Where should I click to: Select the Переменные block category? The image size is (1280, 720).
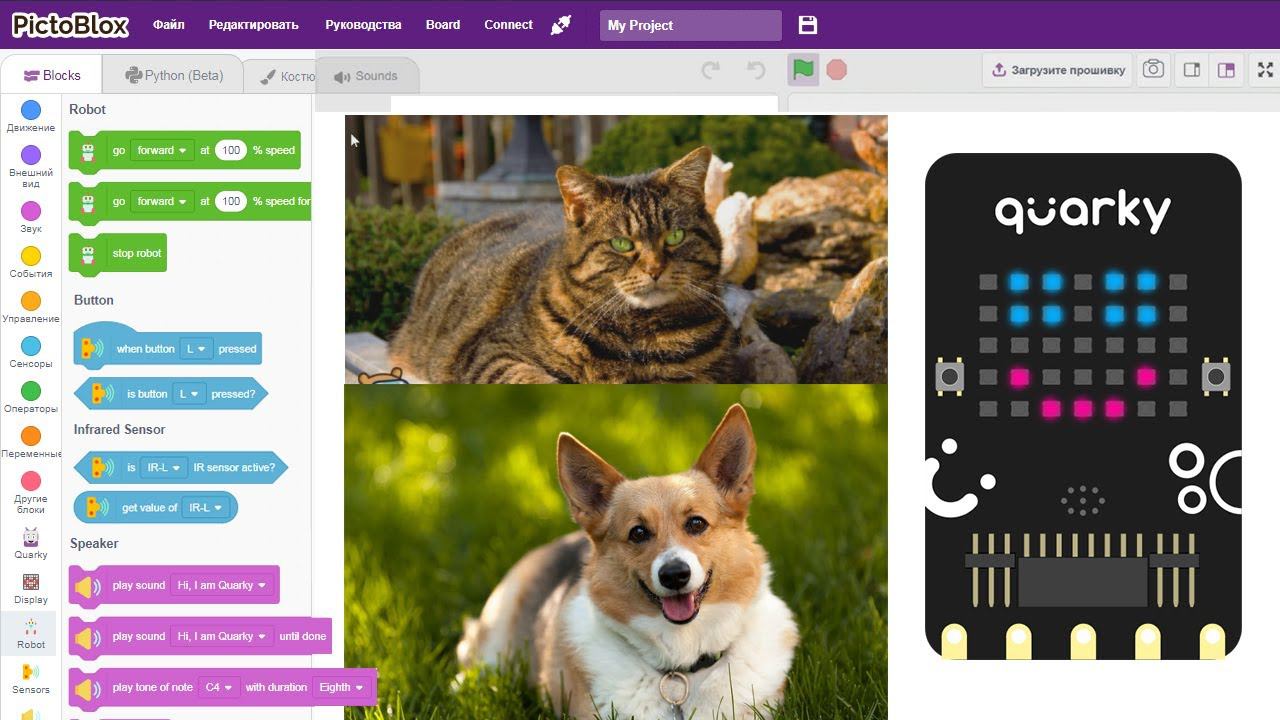31,442
